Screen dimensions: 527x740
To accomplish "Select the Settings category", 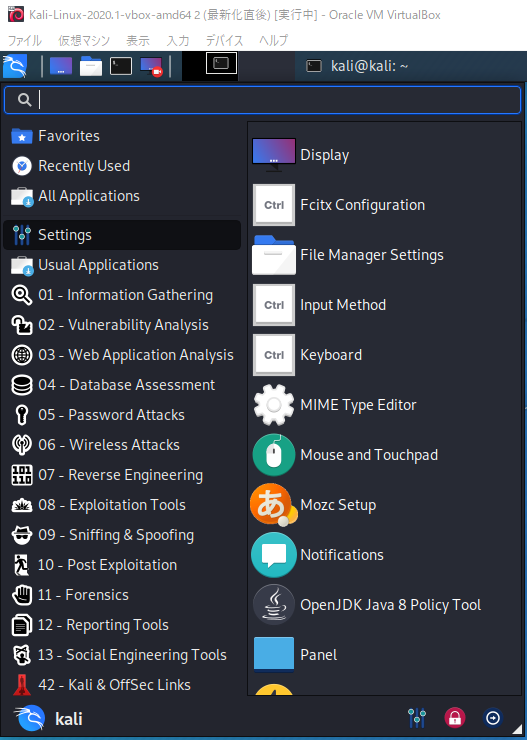I will point(122,235).
